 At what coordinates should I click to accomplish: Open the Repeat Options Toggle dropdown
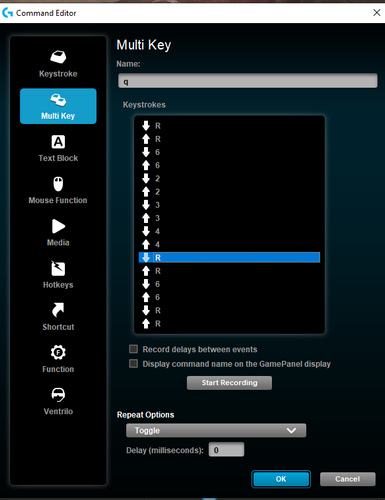click(x=216, y=430)
